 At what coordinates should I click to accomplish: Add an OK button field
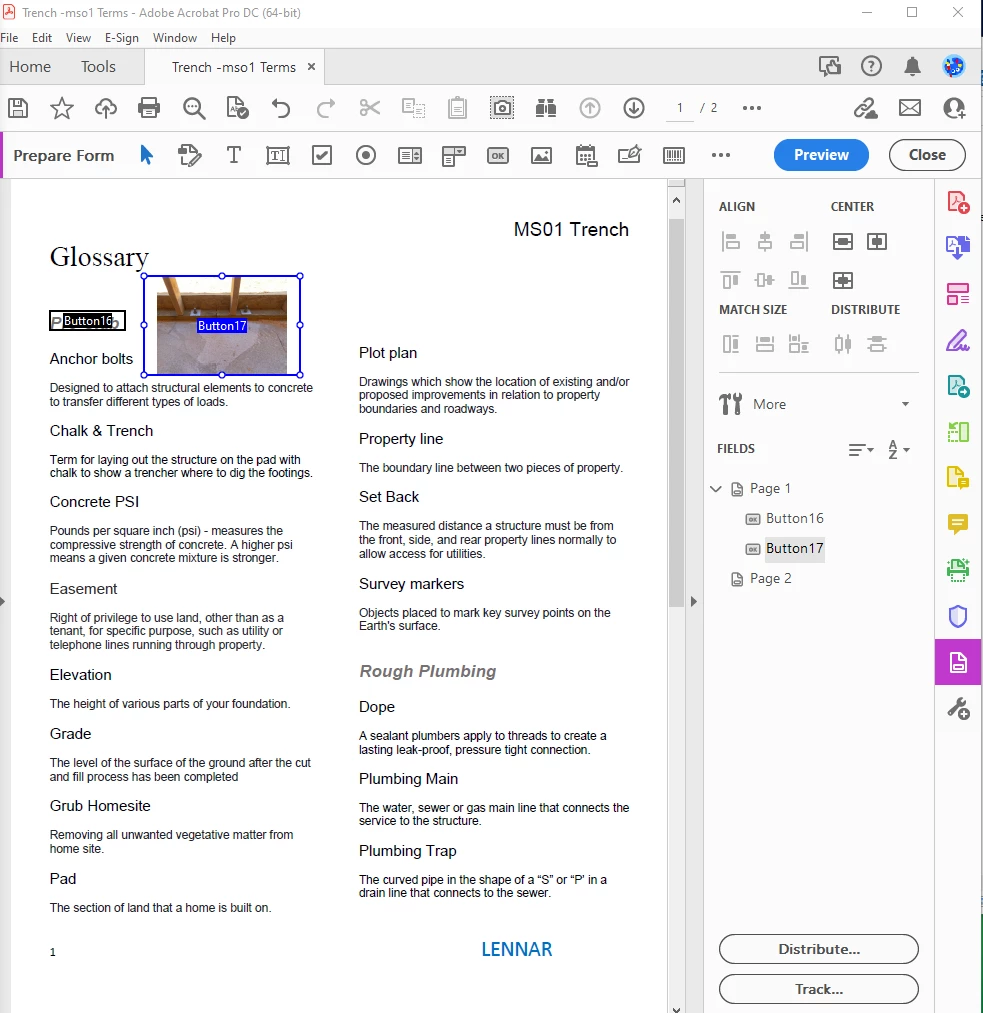(x=497, y=156)
